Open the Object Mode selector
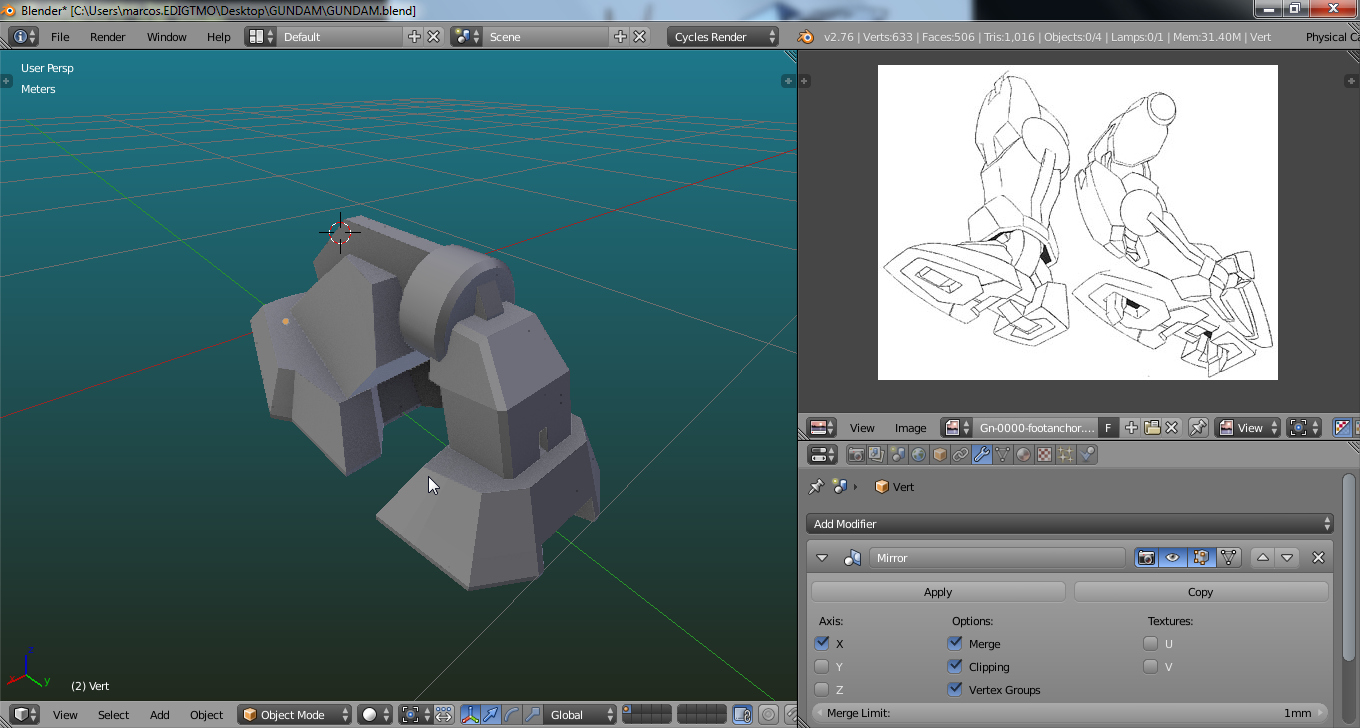The height and width of the screenshot is (728, 1360). coord(294,715)
